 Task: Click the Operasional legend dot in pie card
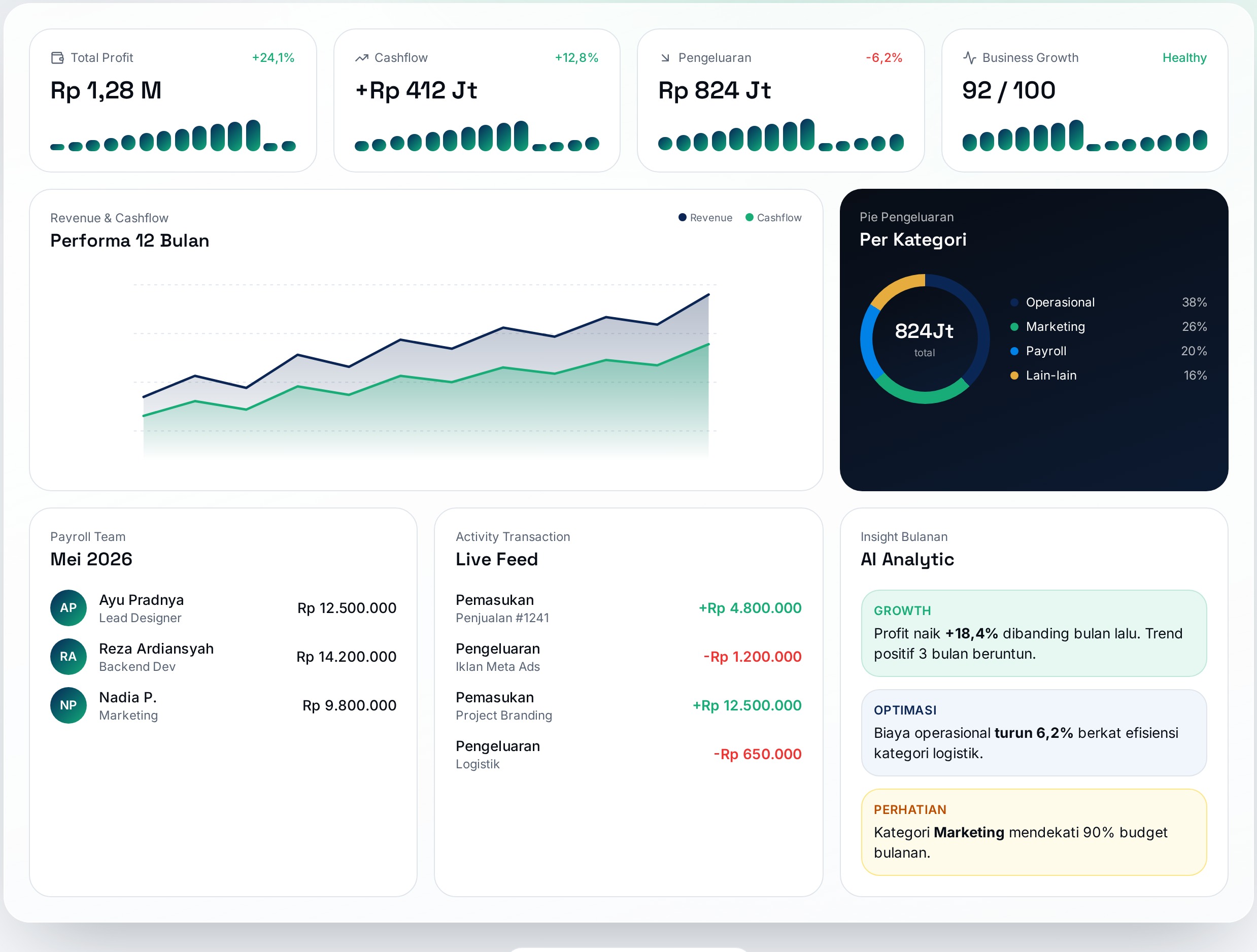click(x=1014, y=302)
